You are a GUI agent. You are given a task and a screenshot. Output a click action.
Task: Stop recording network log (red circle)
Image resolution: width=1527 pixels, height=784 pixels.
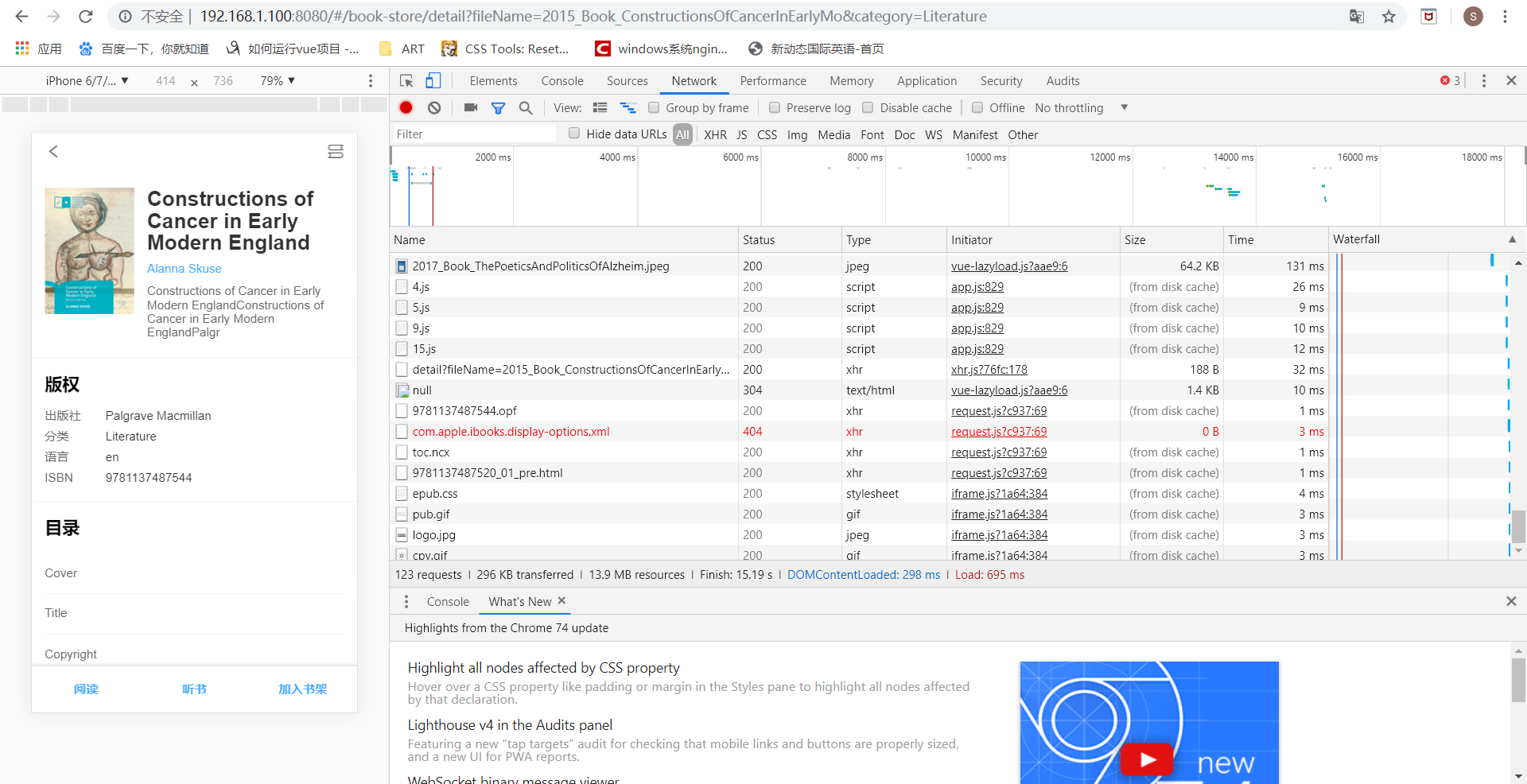pos(406,107)
